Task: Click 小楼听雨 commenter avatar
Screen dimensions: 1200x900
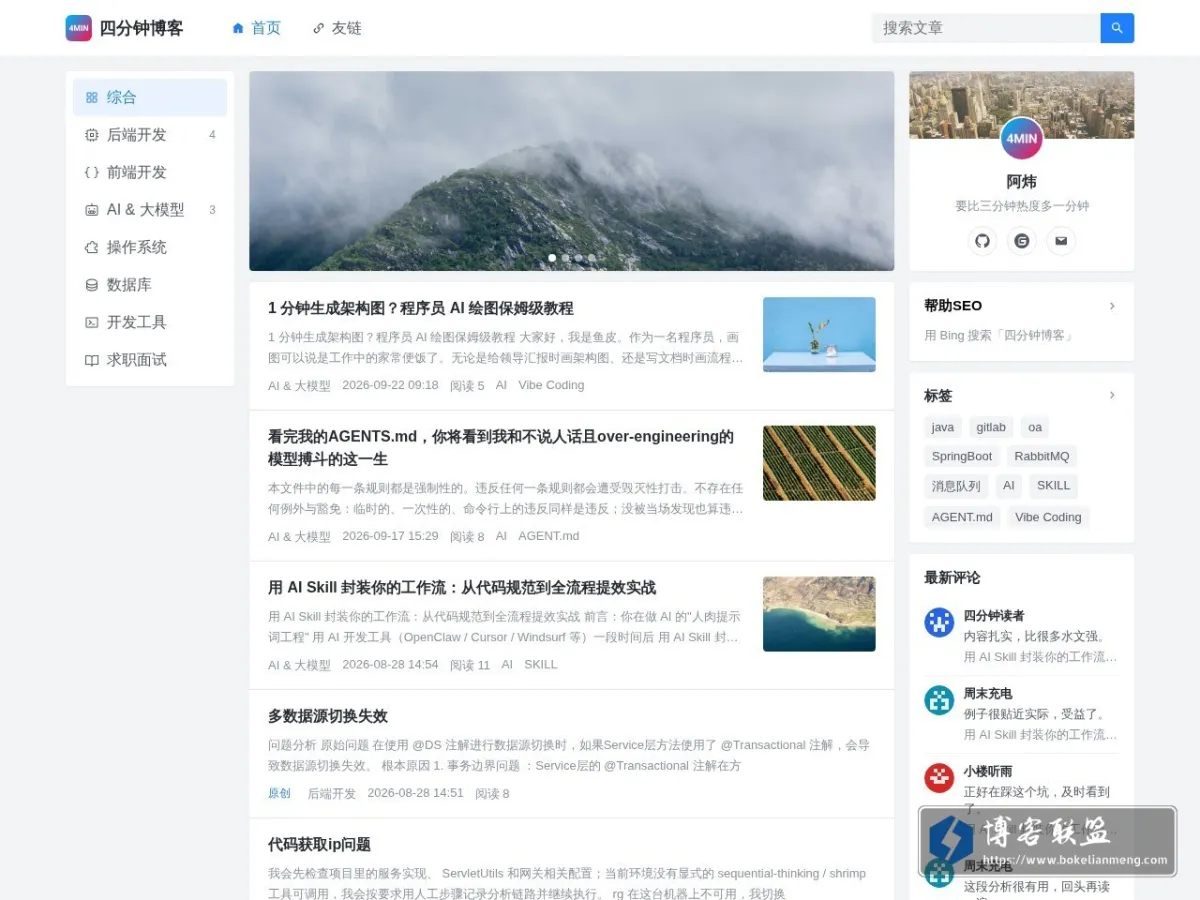Action: click(x=939, y=778)
